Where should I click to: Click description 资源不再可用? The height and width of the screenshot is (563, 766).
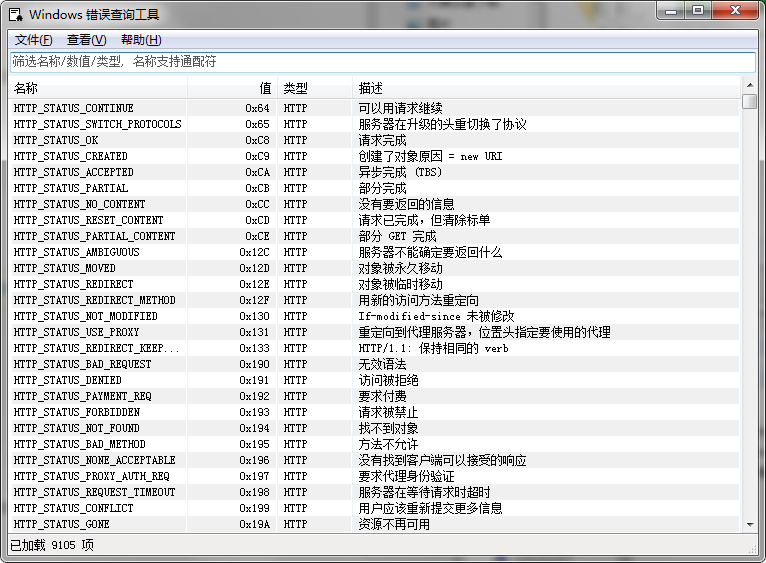(x=394, y=524)
